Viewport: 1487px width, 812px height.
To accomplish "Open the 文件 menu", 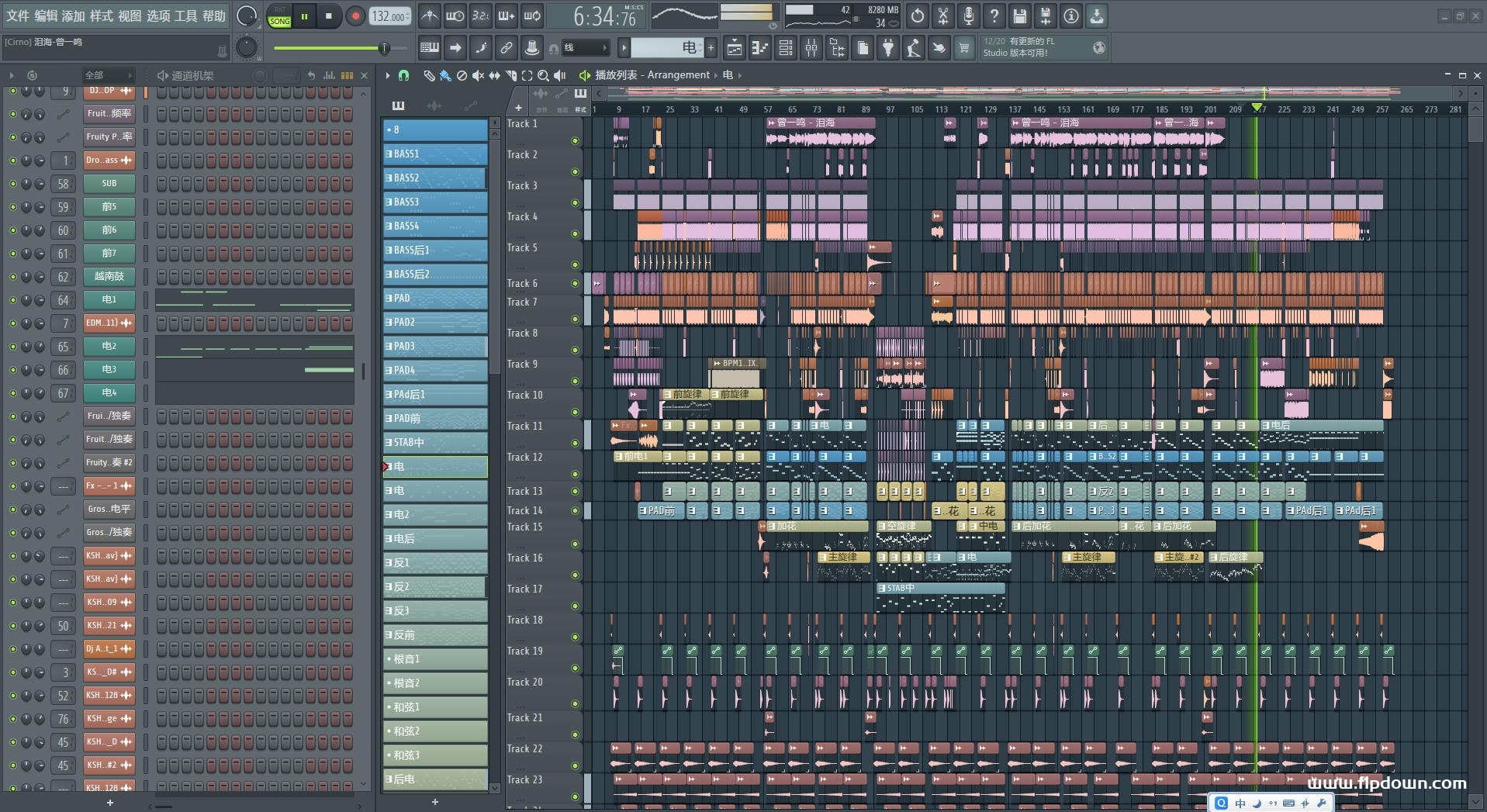I will tap(18, 16).
